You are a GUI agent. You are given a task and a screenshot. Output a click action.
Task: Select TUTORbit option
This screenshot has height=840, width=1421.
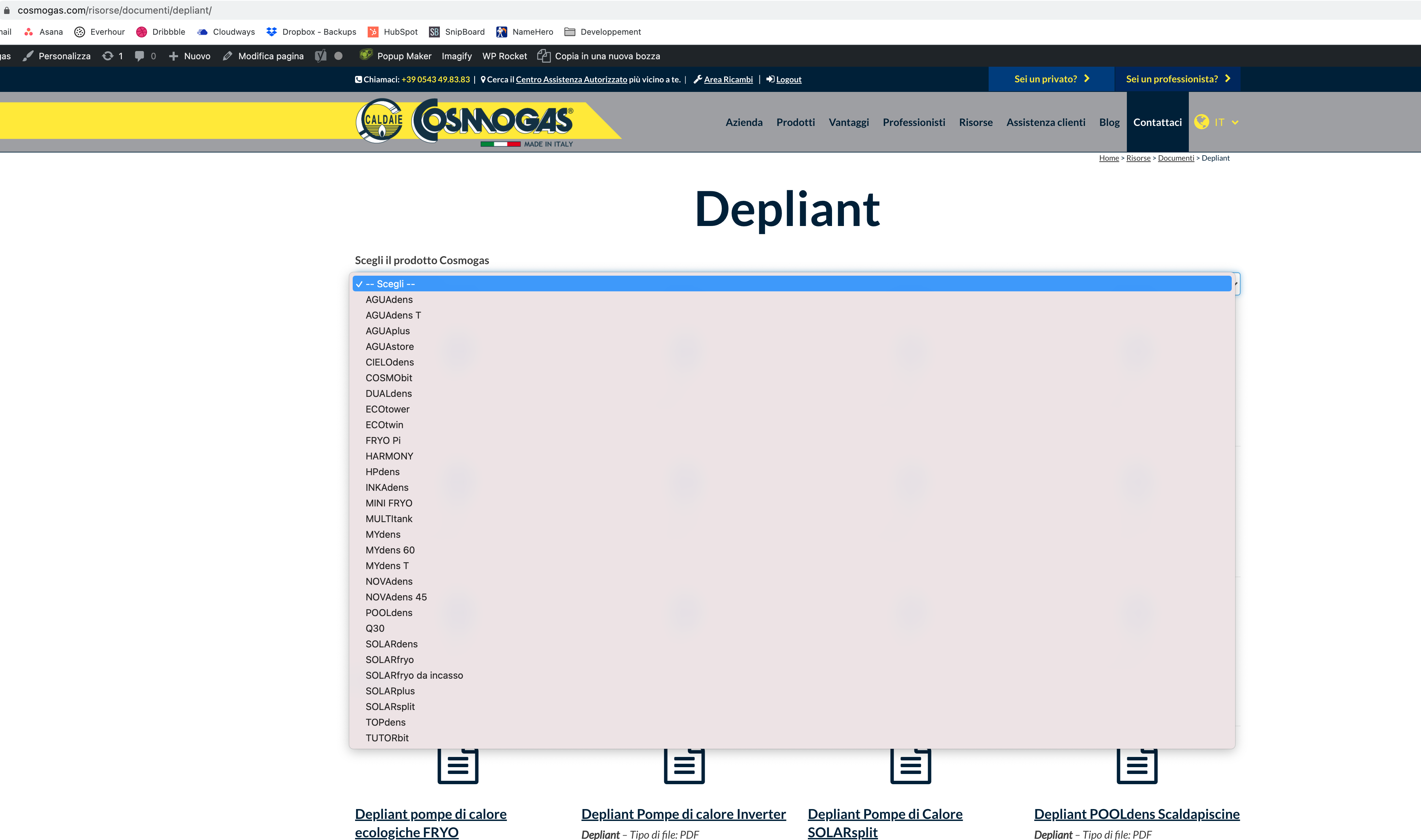792,738
